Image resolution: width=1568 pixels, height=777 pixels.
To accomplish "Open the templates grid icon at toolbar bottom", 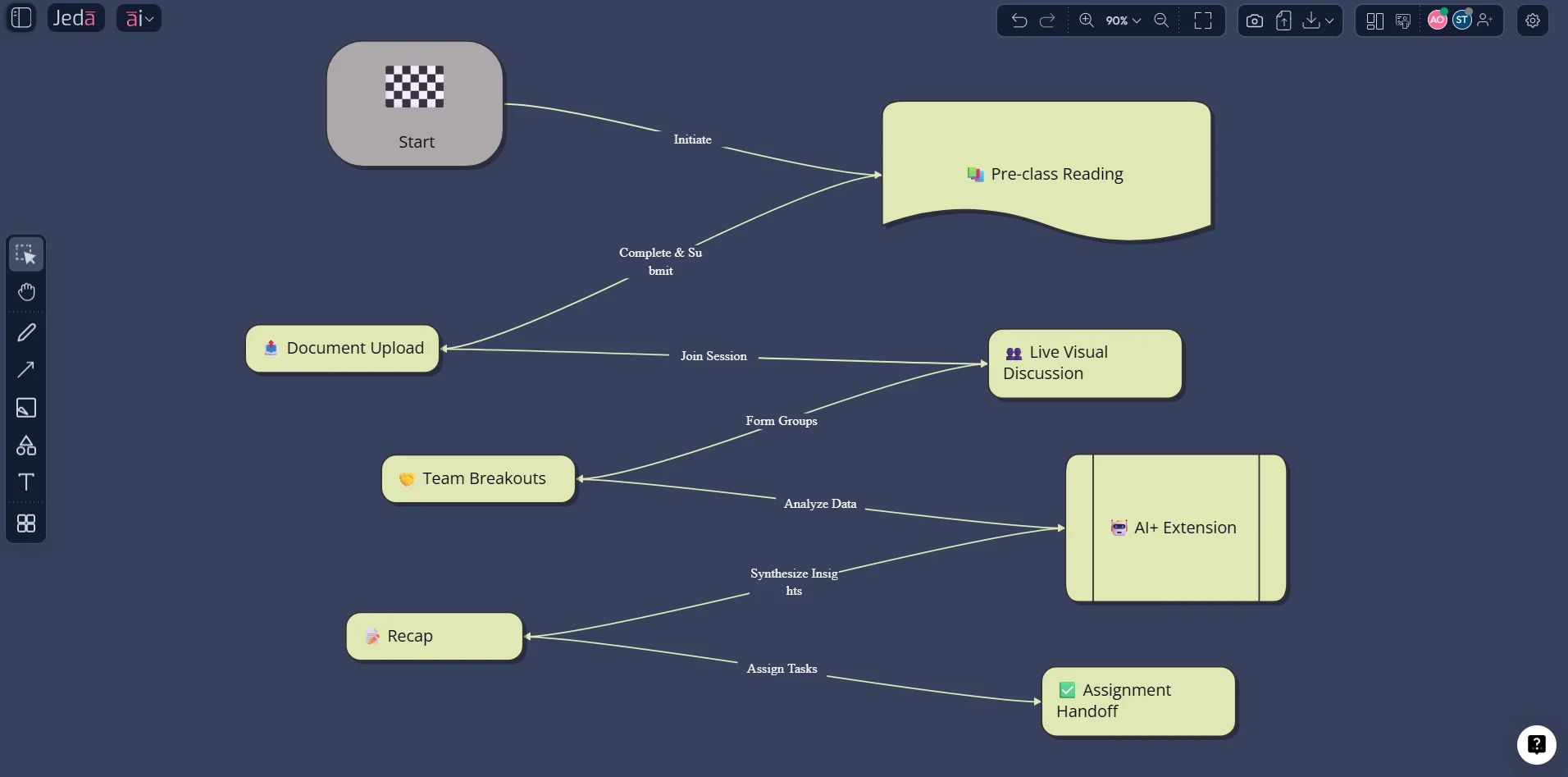I will pos(26,523).
